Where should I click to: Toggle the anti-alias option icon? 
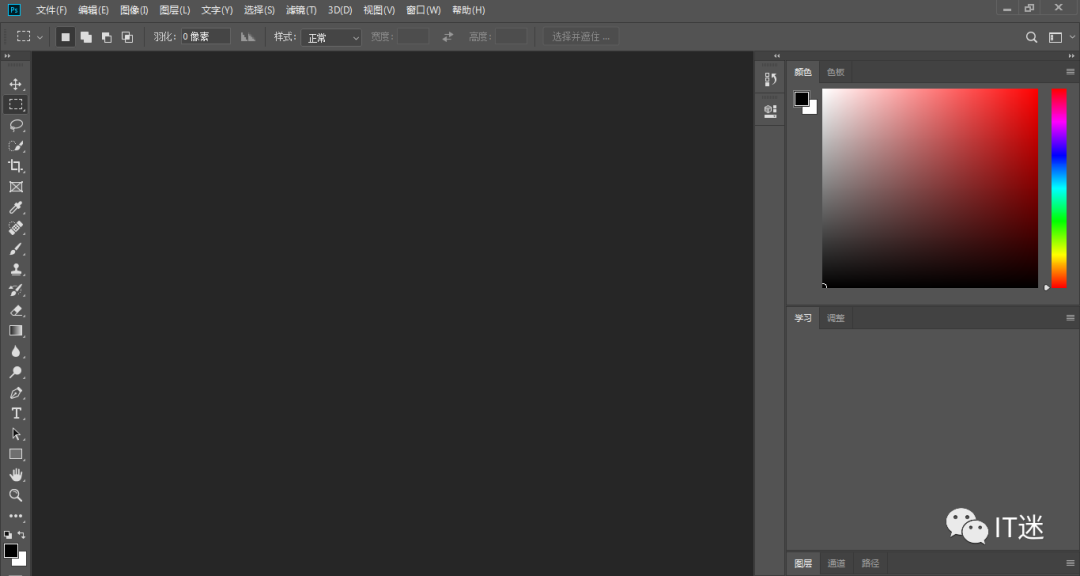[248, 37]
